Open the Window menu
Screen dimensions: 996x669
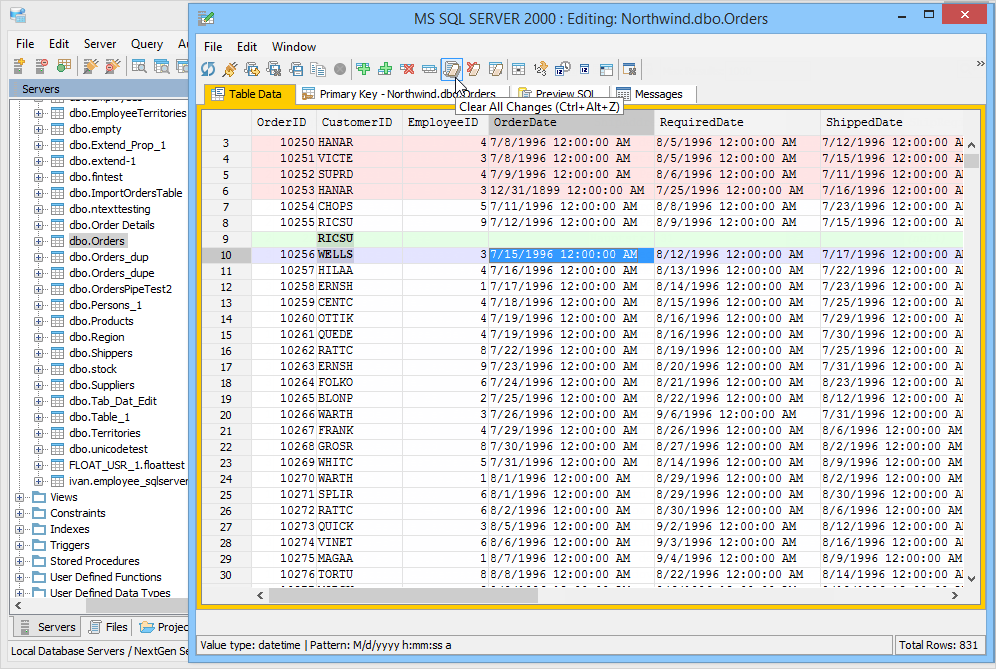(294, 47)
